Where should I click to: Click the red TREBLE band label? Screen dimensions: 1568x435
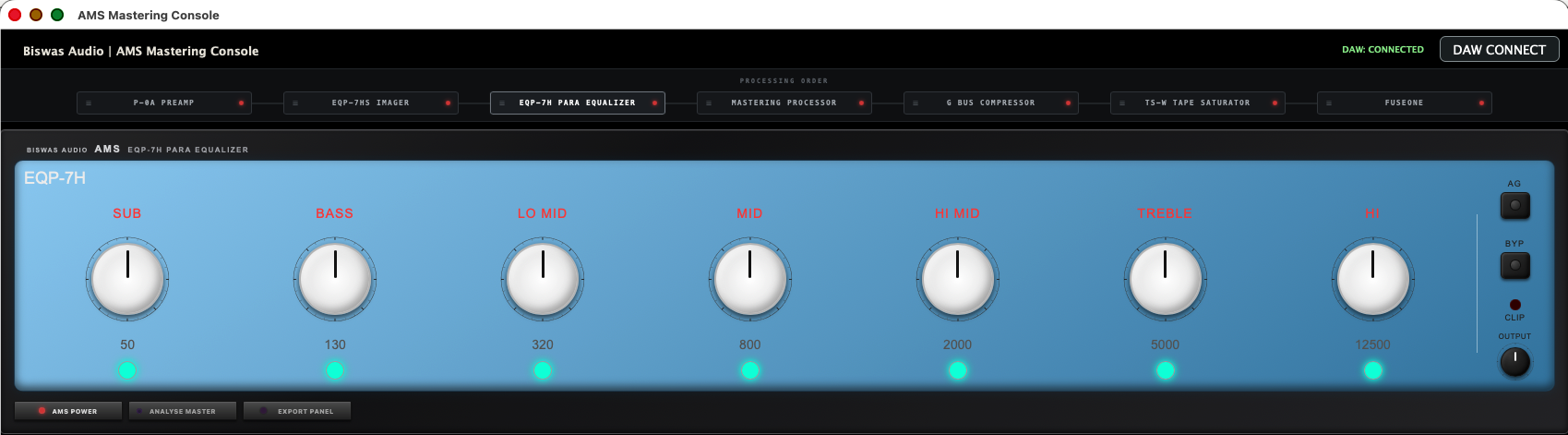1165,213
